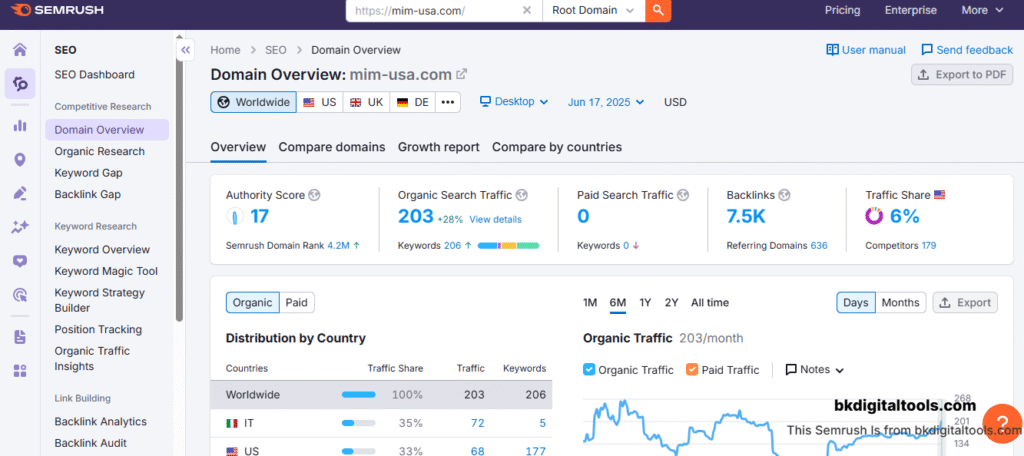Toggle the Organic Traffic checkbox
This screenshot has height=456, width=1024.
[589, 370]
